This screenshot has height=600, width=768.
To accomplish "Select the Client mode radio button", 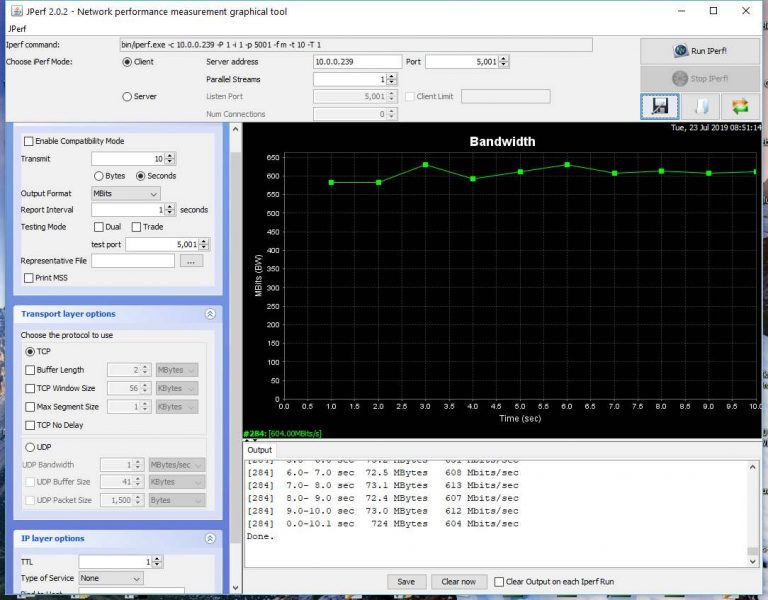I will coord(127,62).
